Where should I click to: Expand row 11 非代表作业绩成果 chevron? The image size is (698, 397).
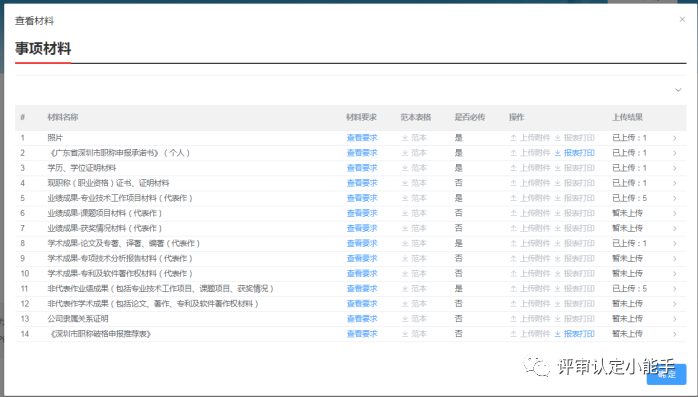point(675,289)
